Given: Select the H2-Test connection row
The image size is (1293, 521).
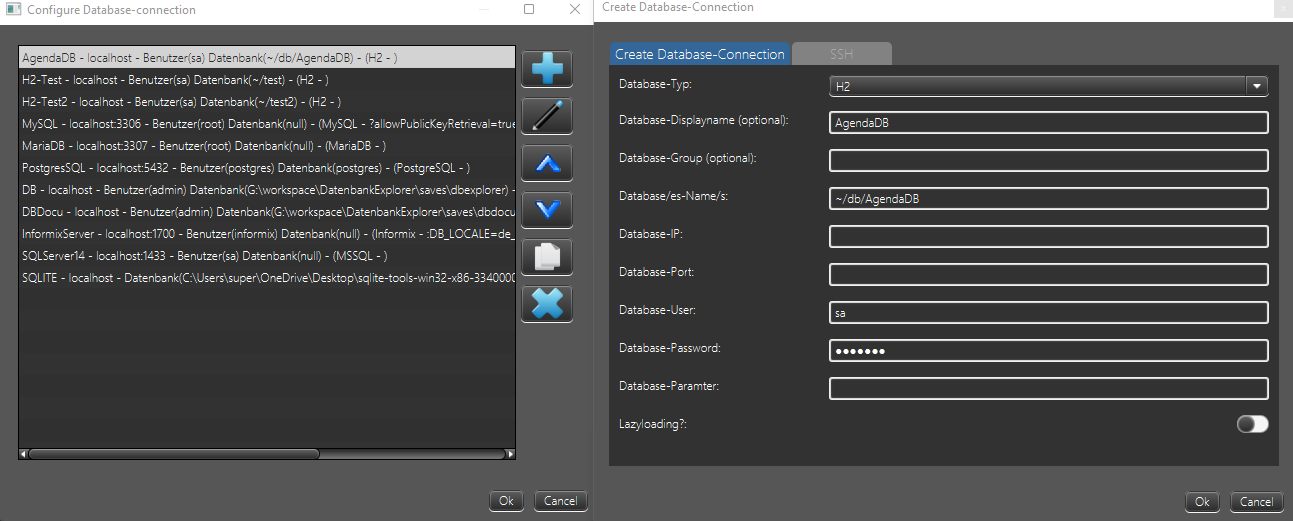Looking at the screenshot, I should click(x=267, y=80).
